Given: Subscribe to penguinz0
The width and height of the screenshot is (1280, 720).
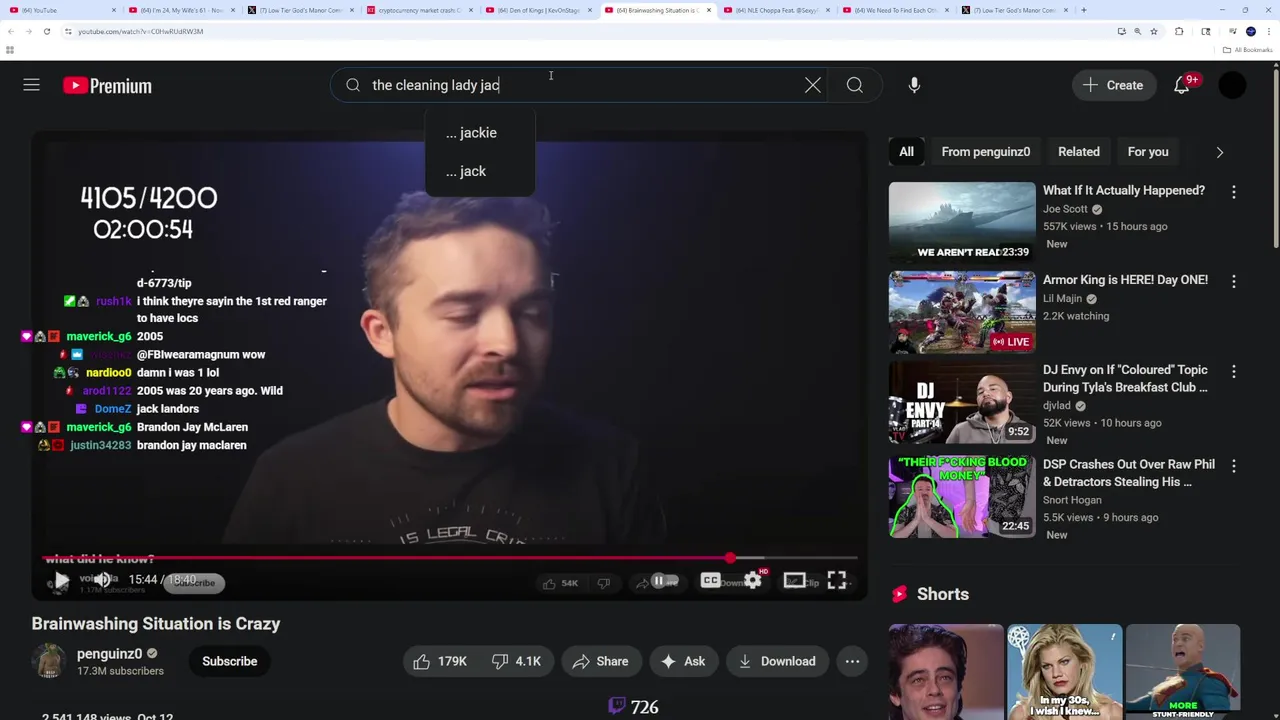Looking at the screenshot, I should pos(230,661).
